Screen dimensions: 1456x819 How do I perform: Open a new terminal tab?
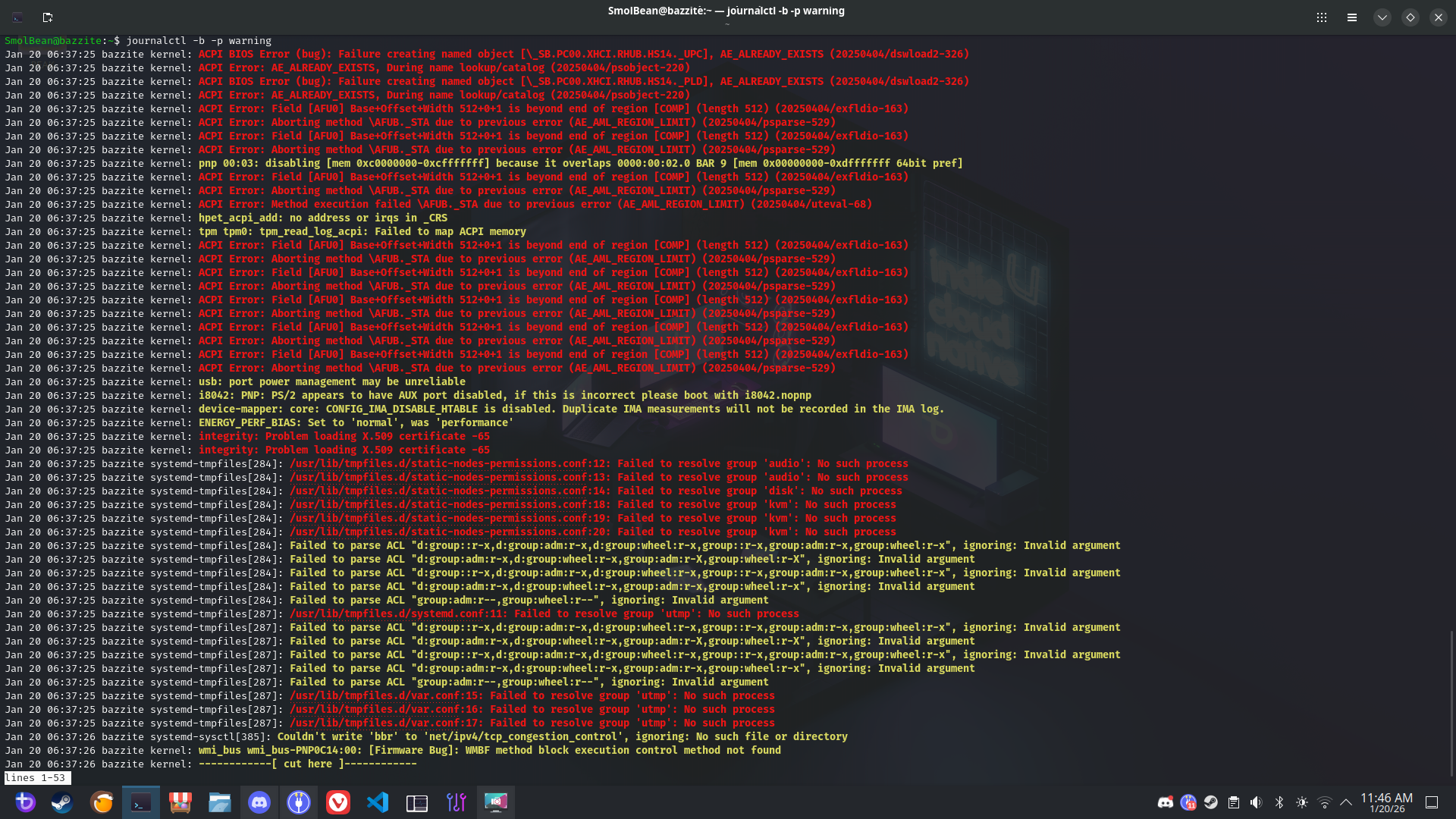[47, 17]
